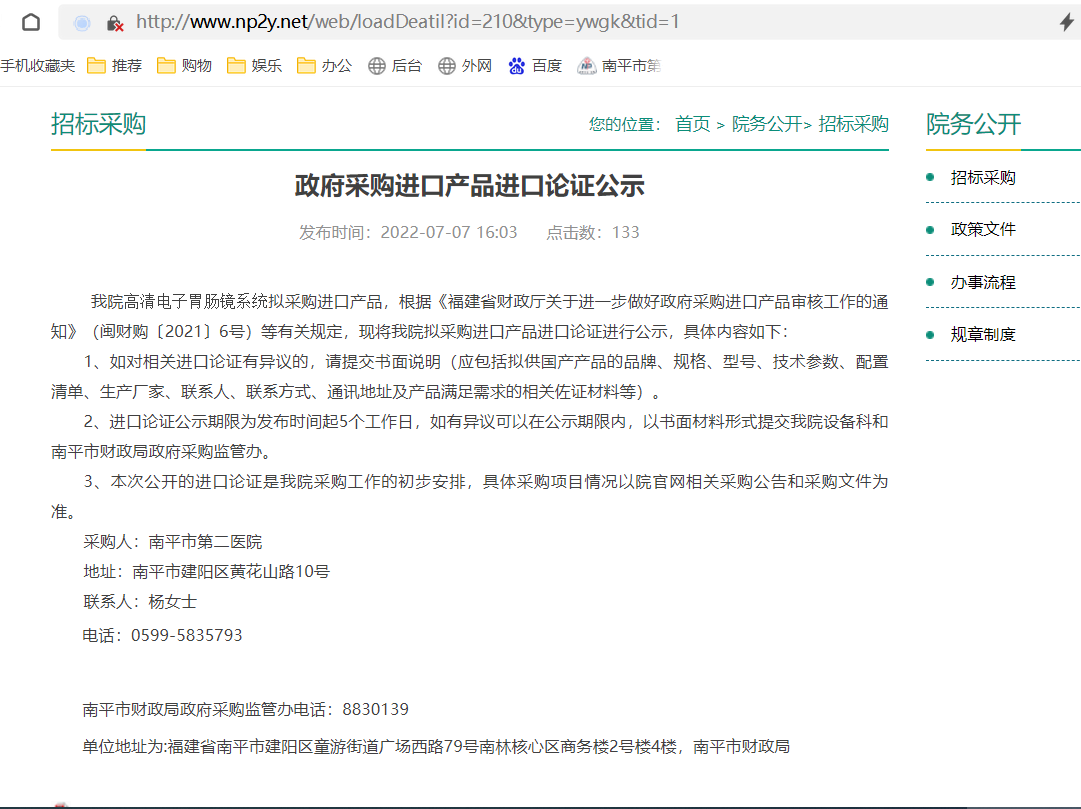Go to 首页 via the breadcrumb

point(692,124)
